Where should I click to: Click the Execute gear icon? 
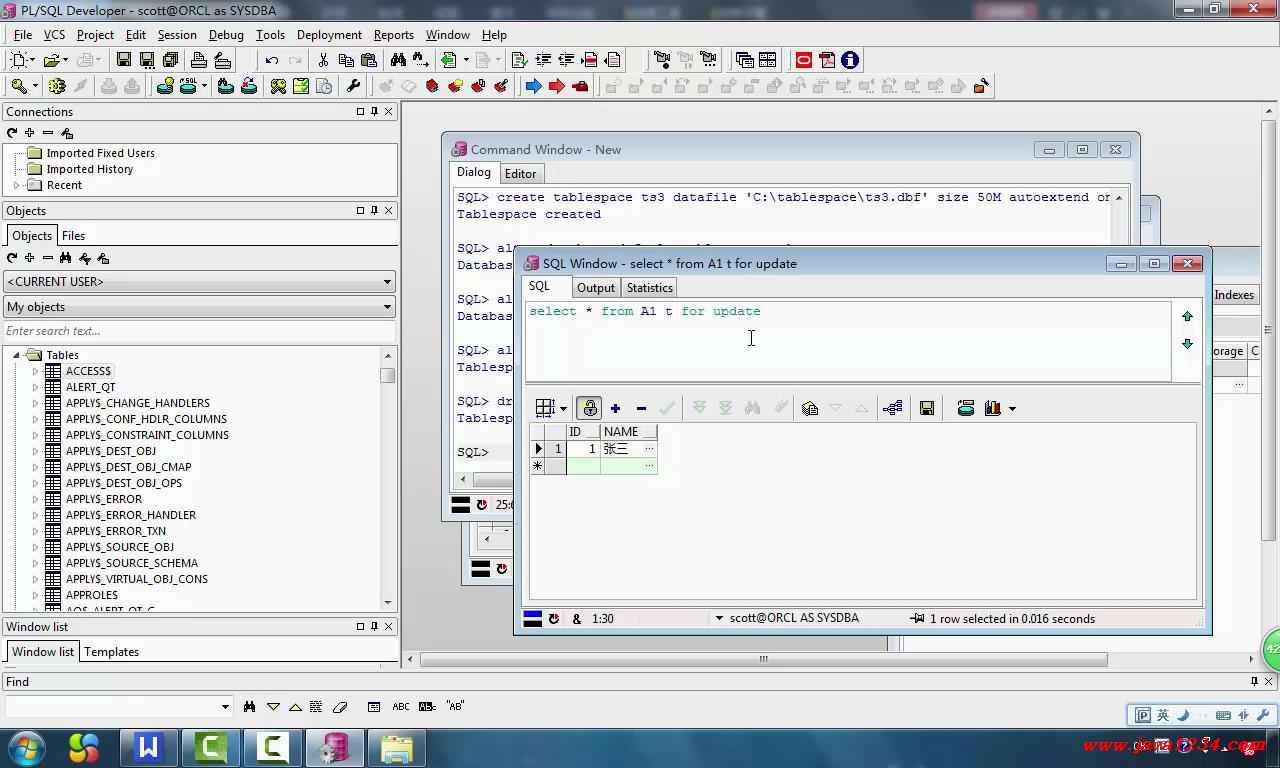pyautogui.click(x=57, y=86)
